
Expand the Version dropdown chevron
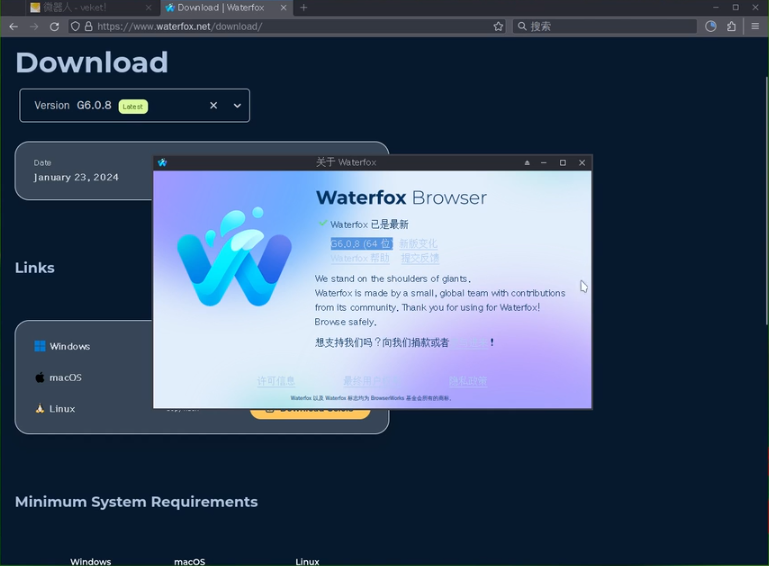237,105
